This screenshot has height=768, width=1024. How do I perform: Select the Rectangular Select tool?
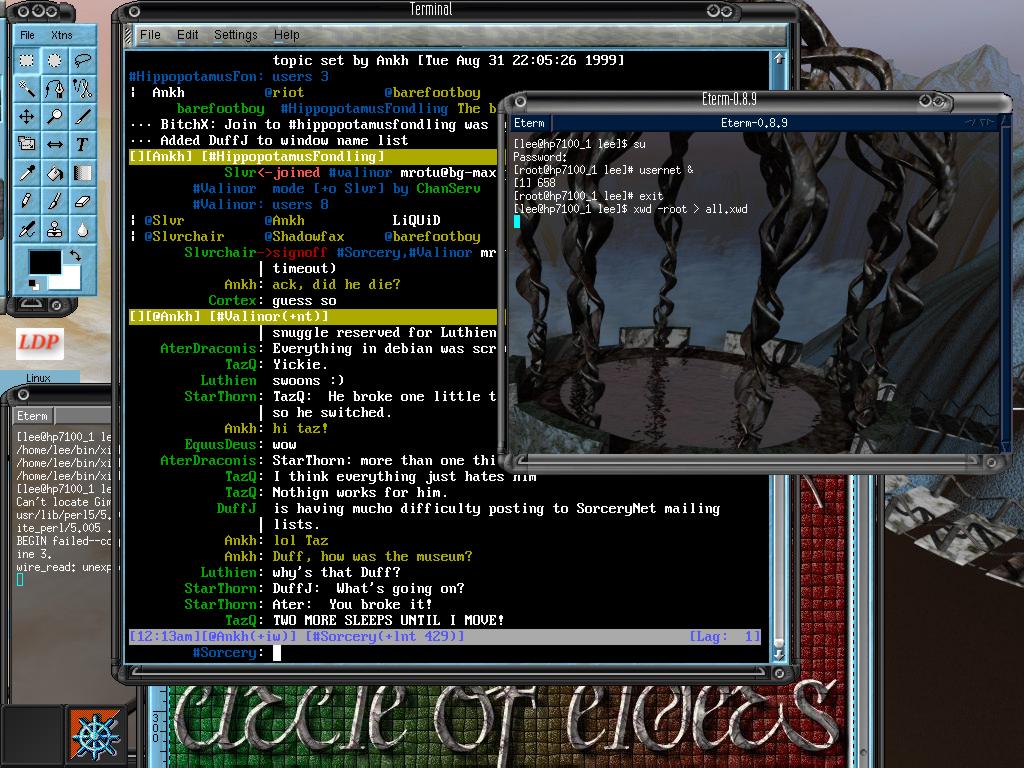coord(27,60)
